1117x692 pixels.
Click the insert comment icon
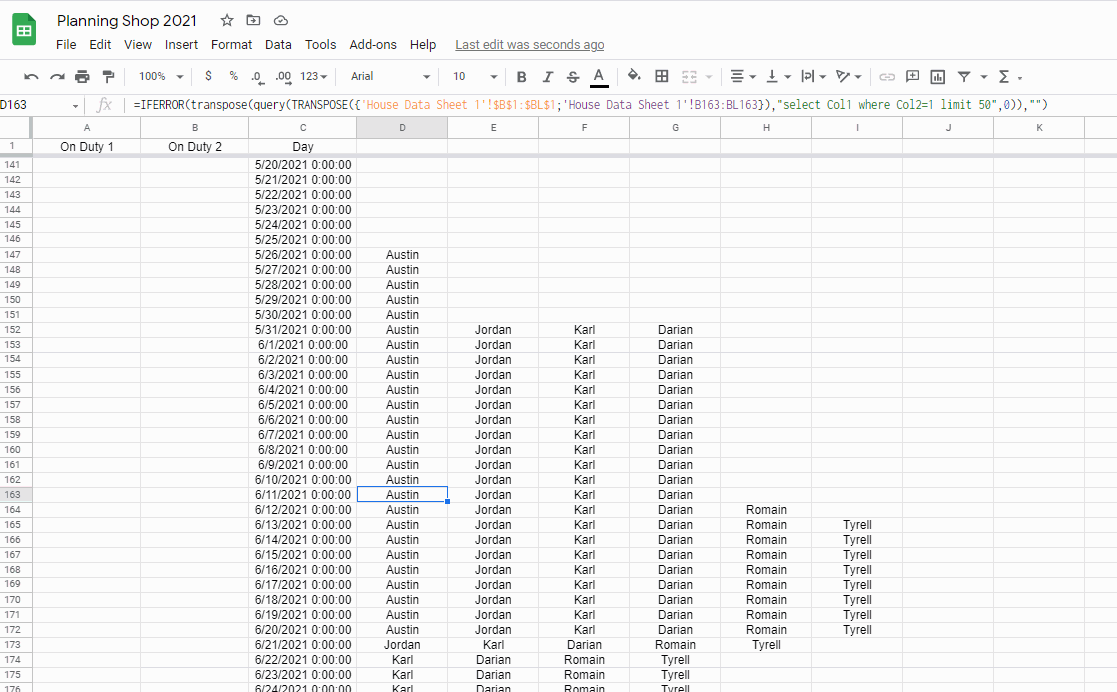click(912, 77)
